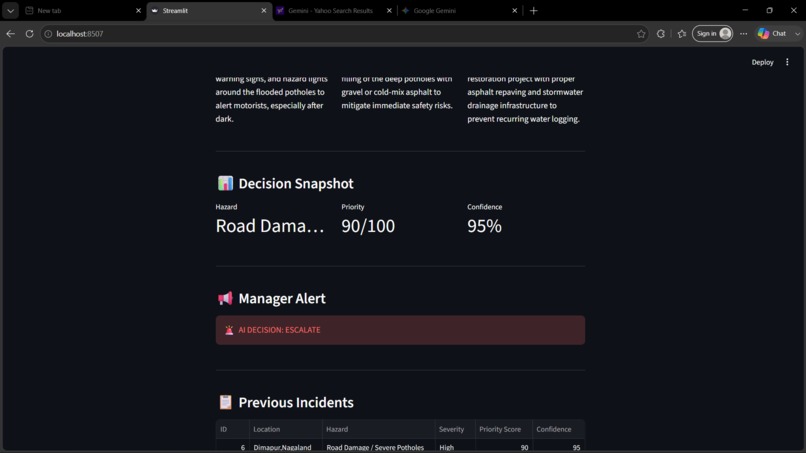Bookmark this page with the star icon
The width and height of the screenshot is (806, 453).
(641, 33)
